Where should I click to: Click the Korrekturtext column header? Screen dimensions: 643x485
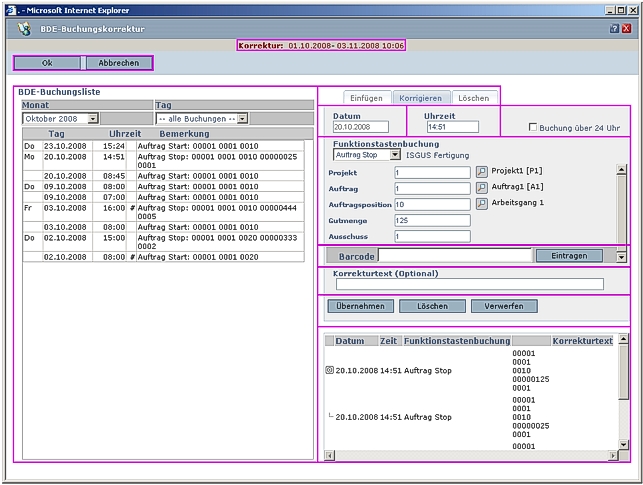[582, 341]
